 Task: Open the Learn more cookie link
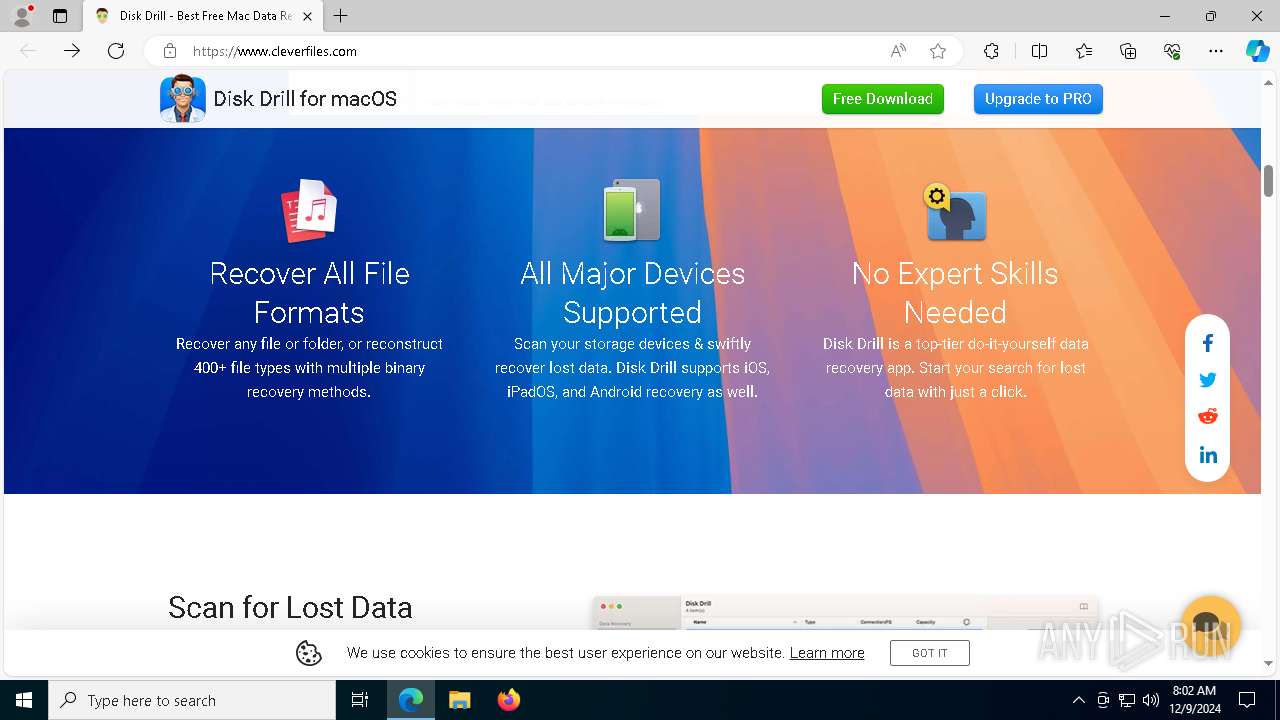click(827, 653)
